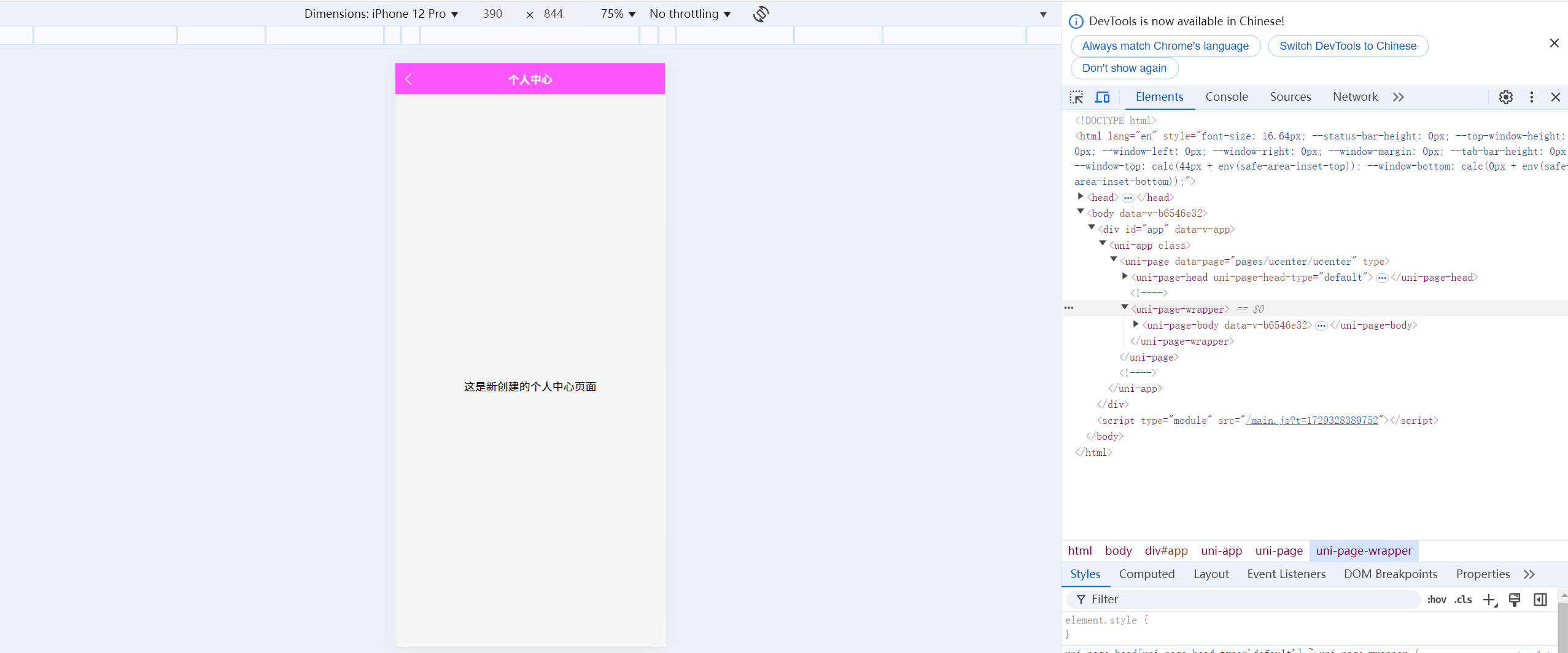This screenshot has height=653, width=1568.
Task: Select the Styles tab
Action: (x=1085, y=574)
